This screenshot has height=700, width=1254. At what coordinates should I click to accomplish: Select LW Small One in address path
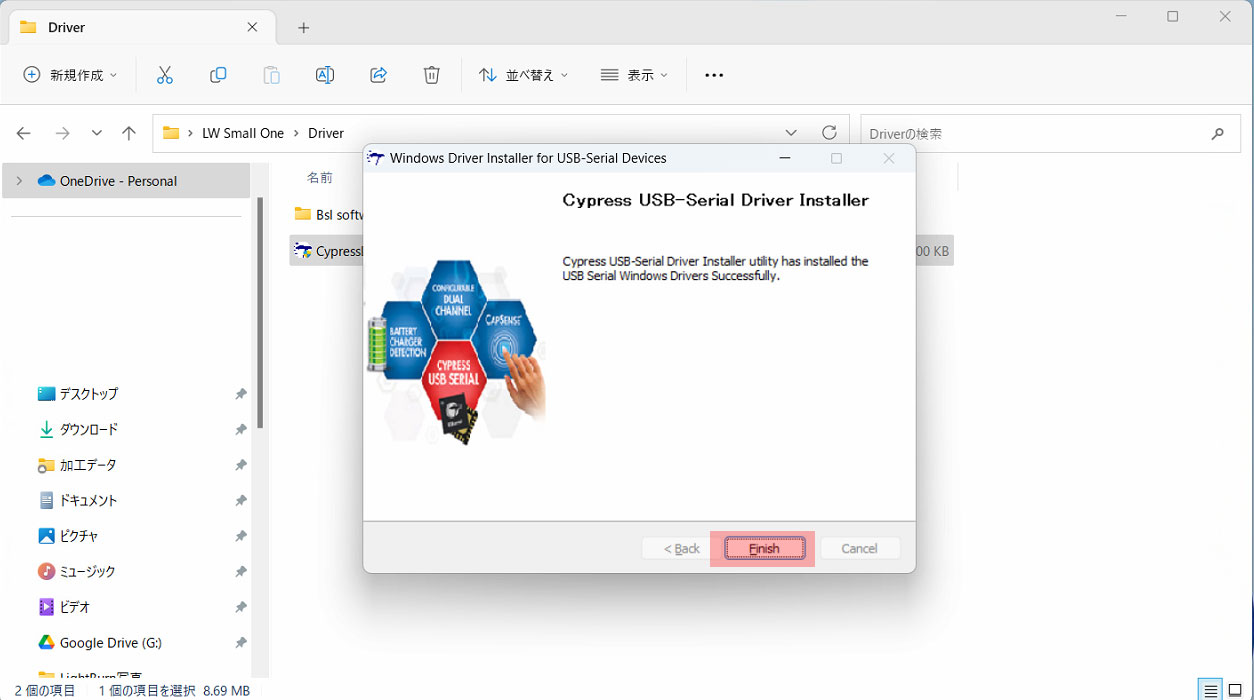pyautogui.click(x=243, y=133)
